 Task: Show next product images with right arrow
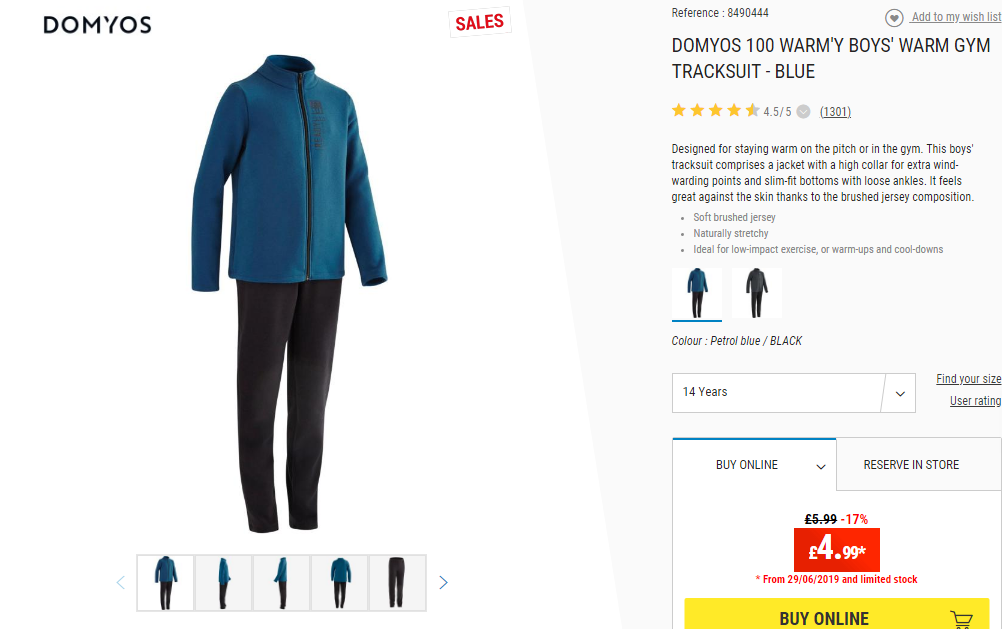click(443, 582)
